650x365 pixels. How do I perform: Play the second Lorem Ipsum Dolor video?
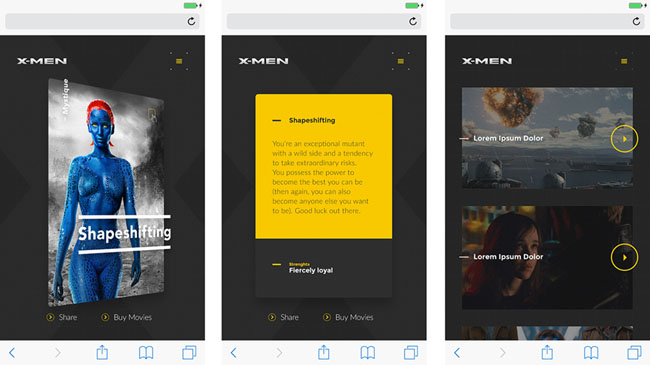624,257
